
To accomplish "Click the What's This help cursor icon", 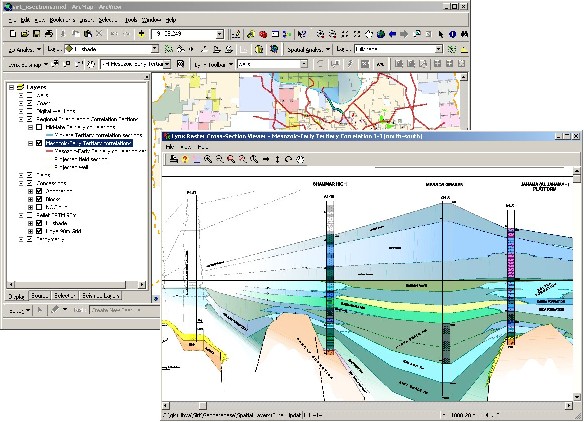I will pyautogui.click(x=302, y=34).
